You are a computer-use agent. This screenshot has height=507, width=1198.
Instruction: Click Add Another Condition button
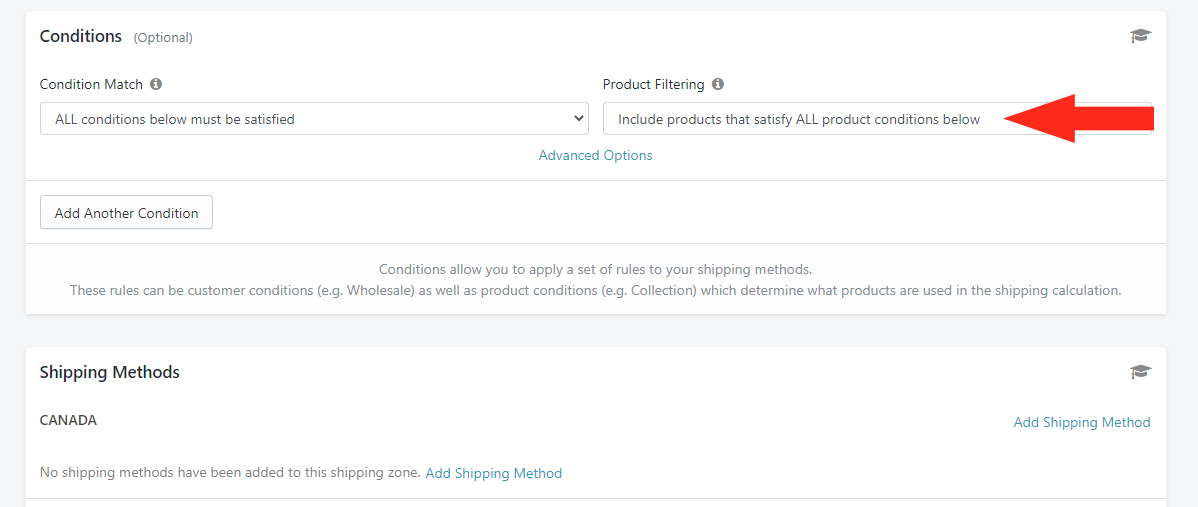pyautogui.click(x=126, y=213)
